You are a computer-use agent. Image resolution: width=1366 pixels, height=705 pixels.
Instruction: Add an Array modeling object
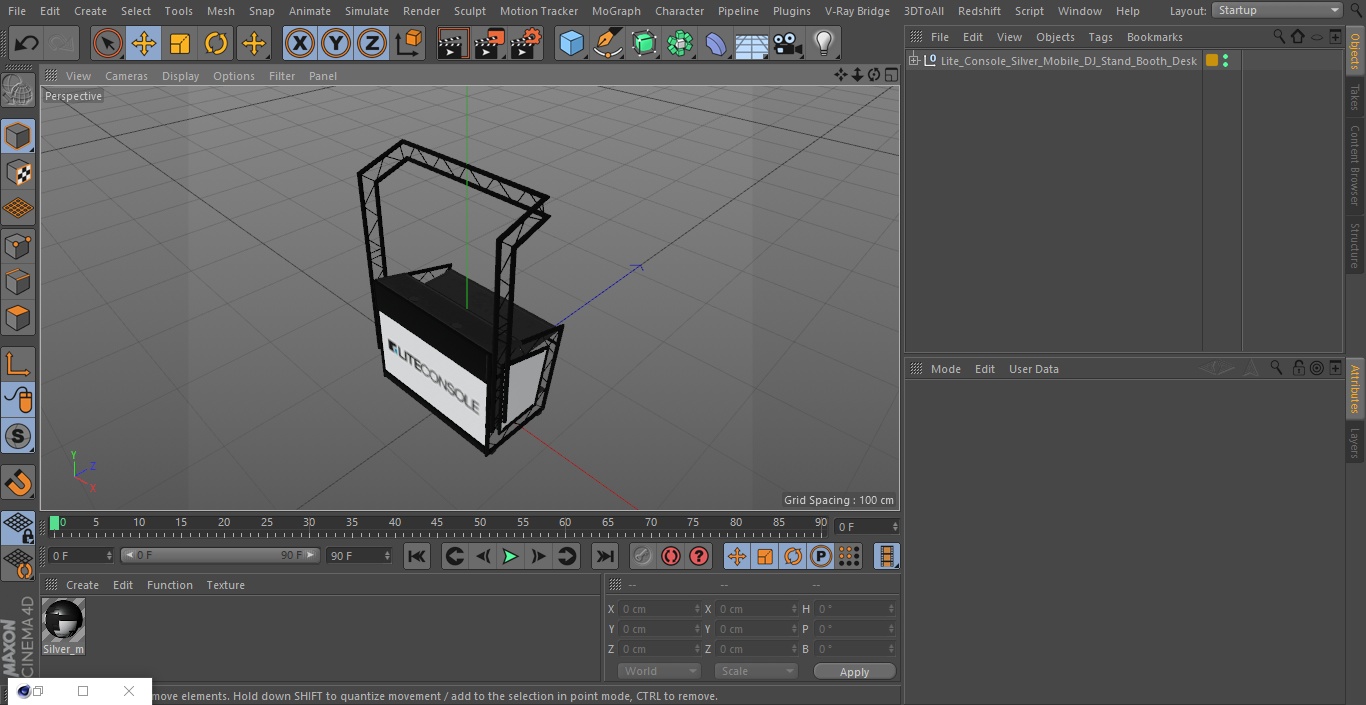(680, 43)
